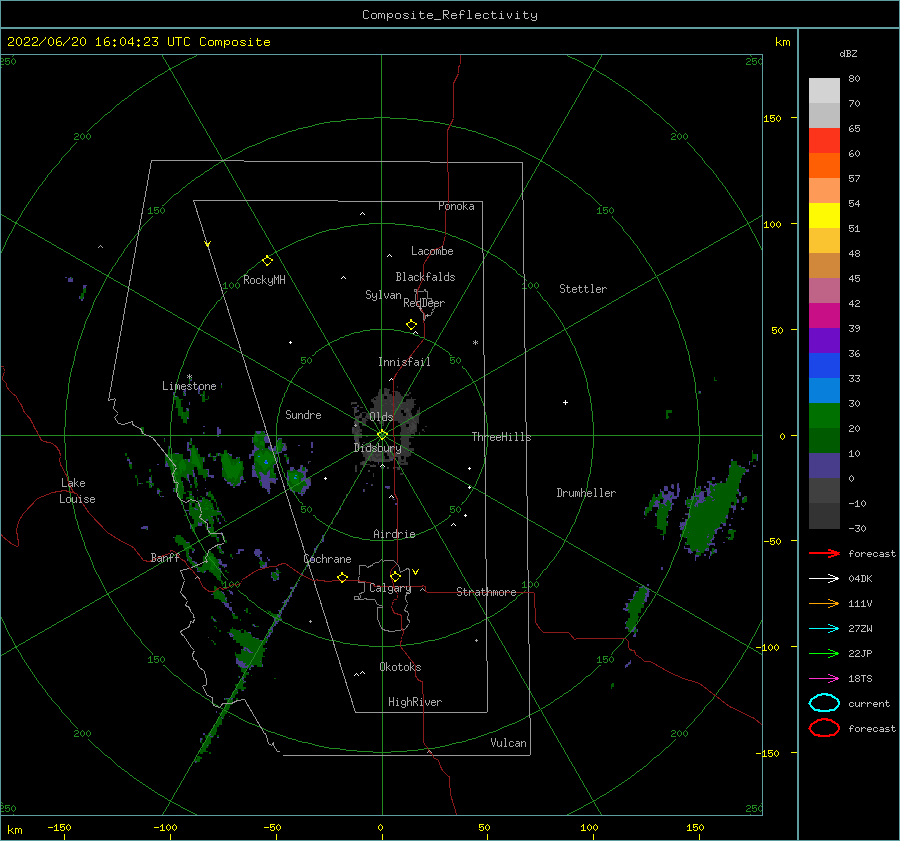Select the 20 dBZ green swatch
This screenshot has height=841, width=900.
[824, 440]
